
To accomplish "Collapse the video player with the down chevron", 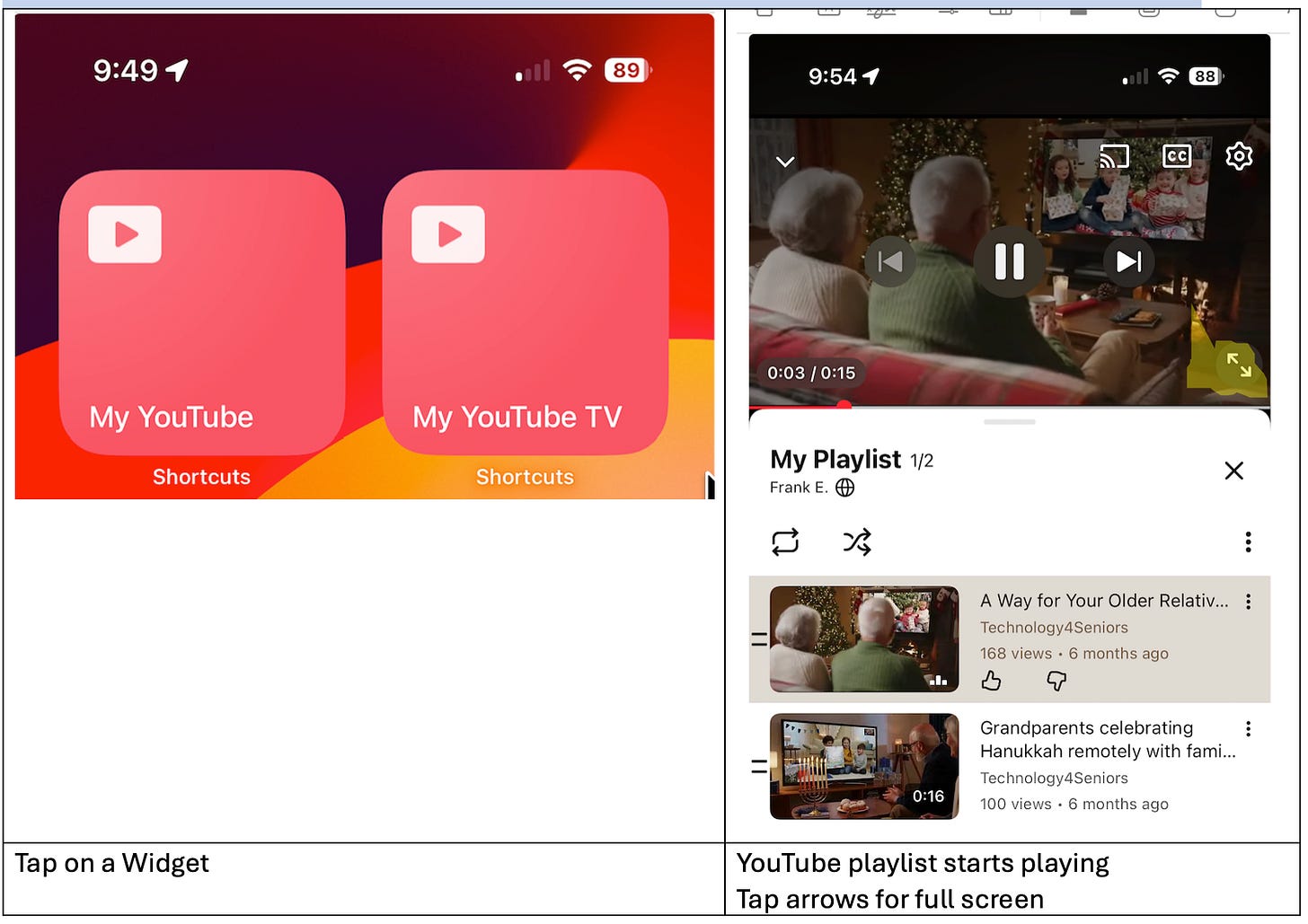I will pyautogui.click(x=785, y=162).
